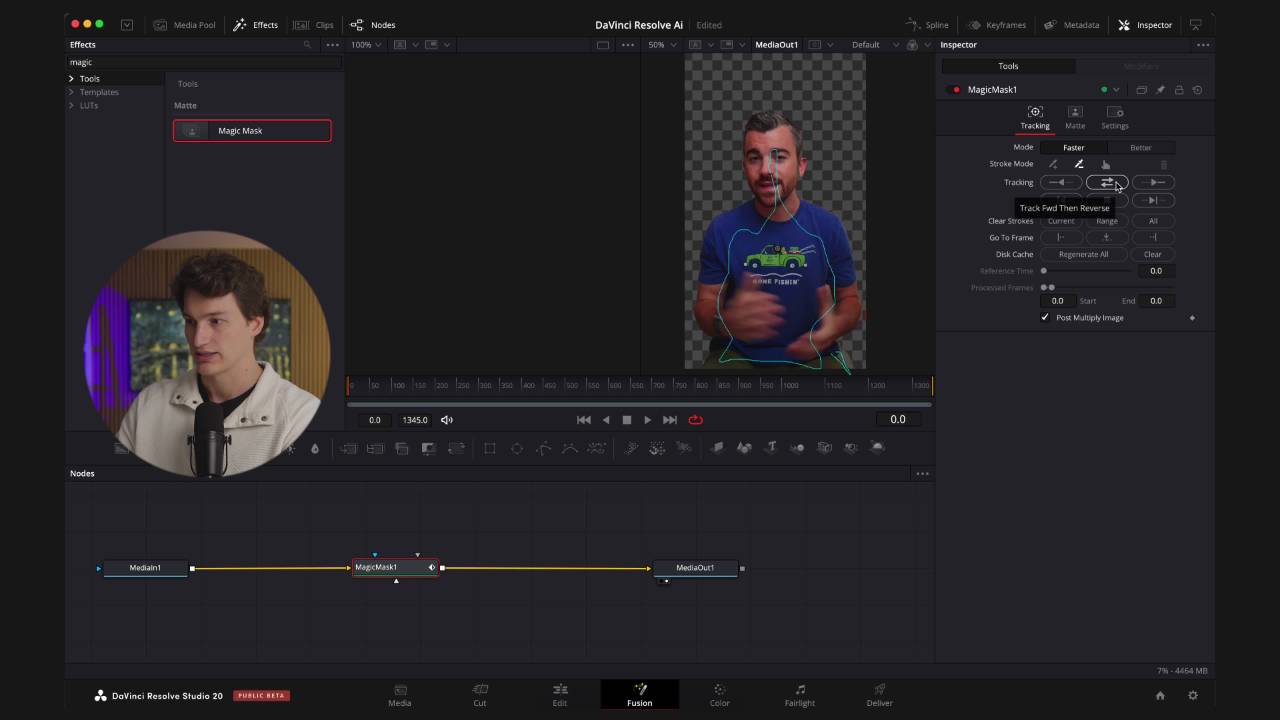
Task: Click Regenerate All disk cache button
Action: pyautogui.click(x=1083, y=254)
